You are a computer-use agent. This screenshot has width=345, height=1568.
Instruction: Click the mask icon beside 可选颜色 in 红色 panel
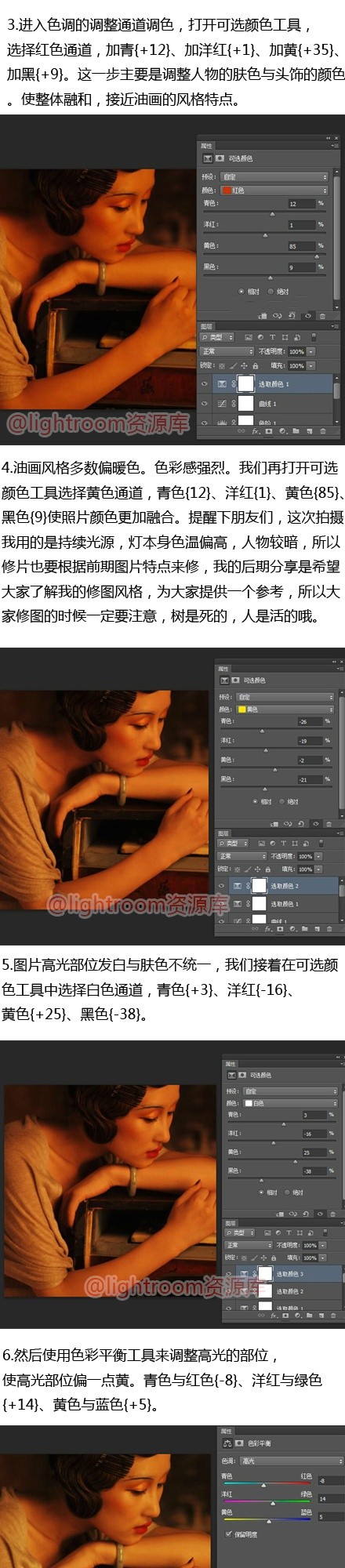pos(219,158)
